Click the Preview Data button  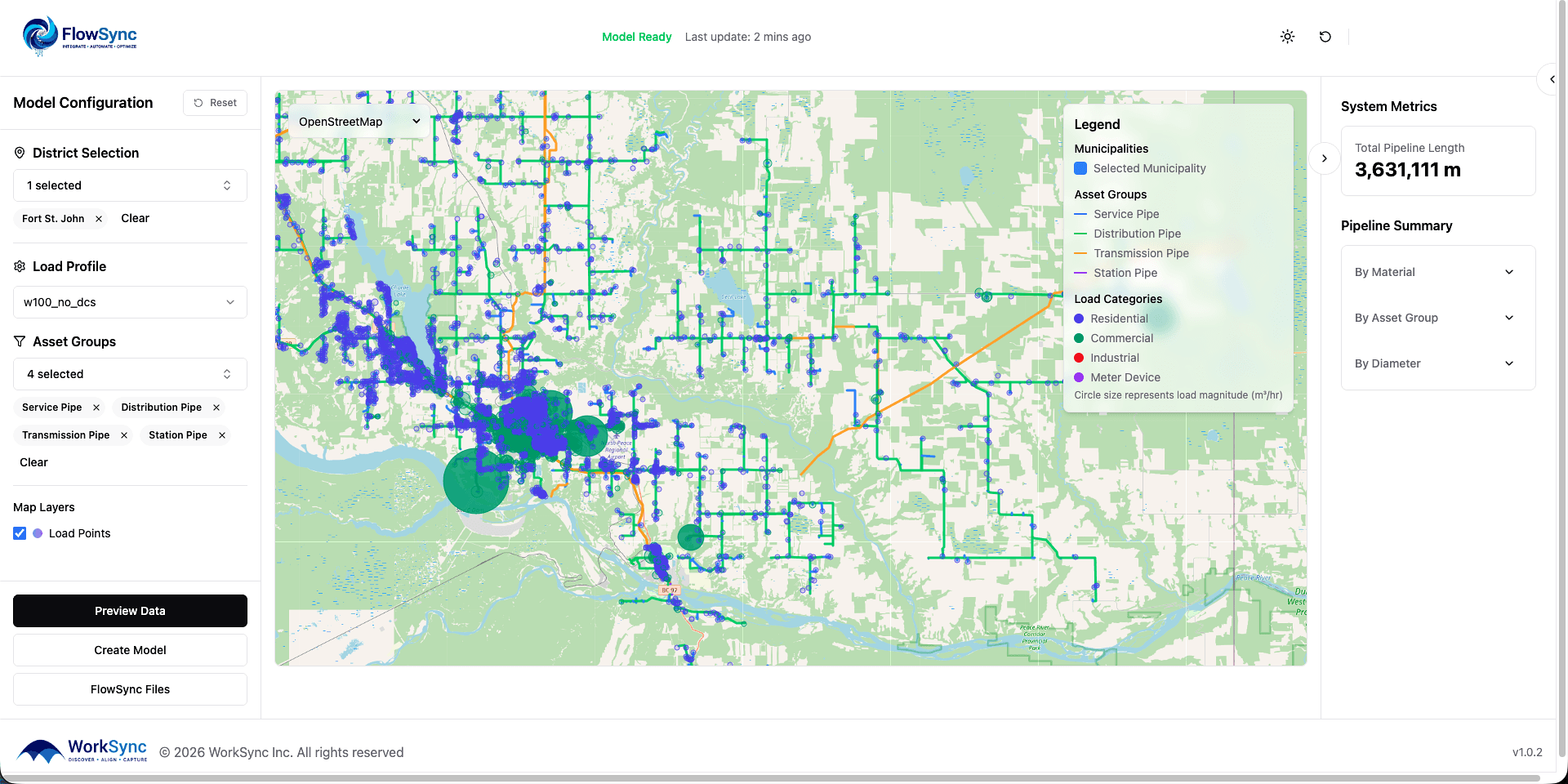(x=130, y=611)
